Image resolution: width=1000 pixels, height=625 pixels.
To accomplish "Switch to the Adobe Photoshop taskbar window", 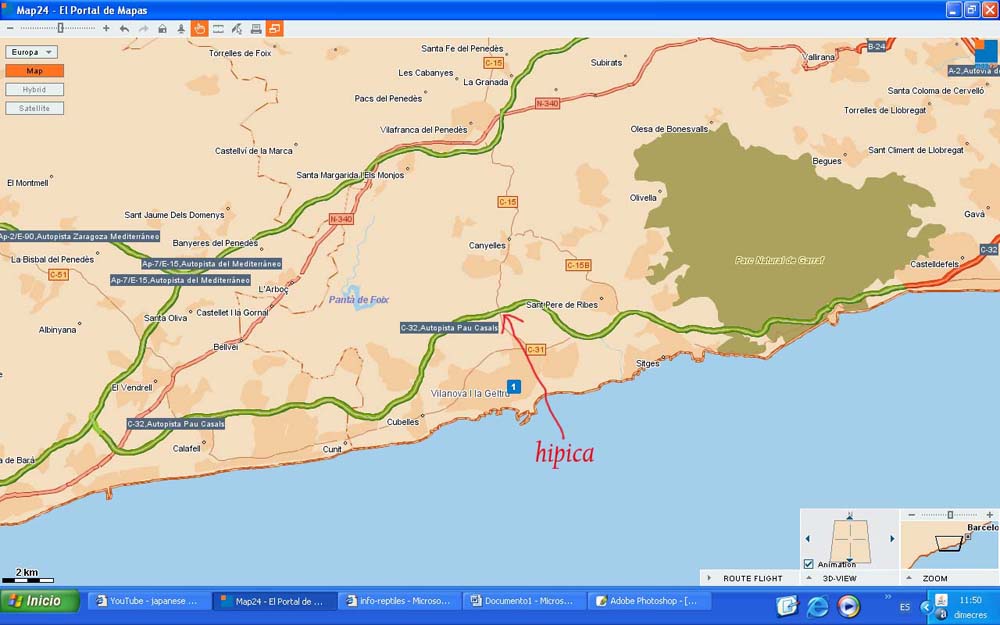I will [x=648, y=601].
